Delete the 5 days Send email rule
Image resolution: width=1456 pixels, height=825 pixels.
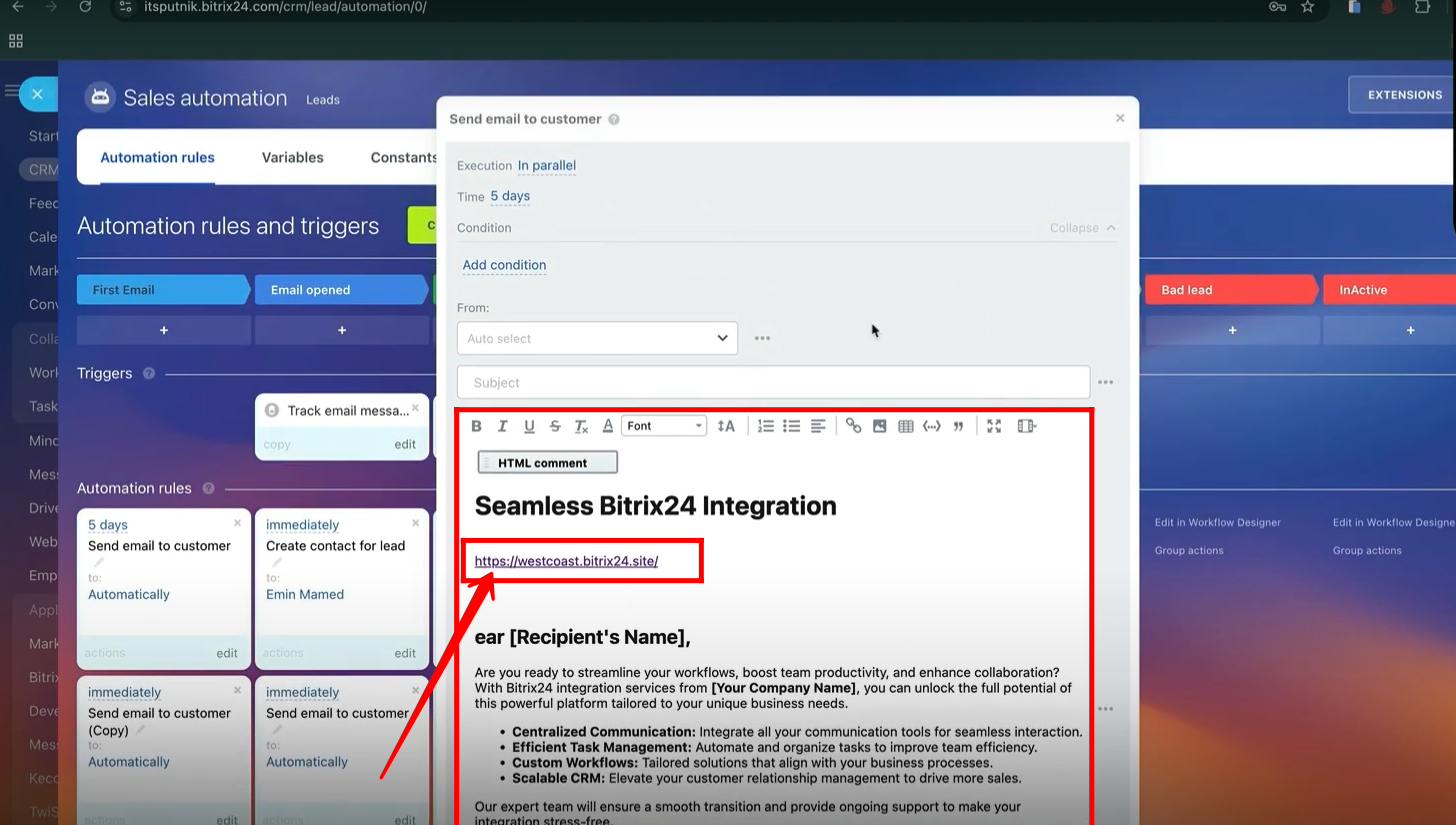tap(237, 523)
